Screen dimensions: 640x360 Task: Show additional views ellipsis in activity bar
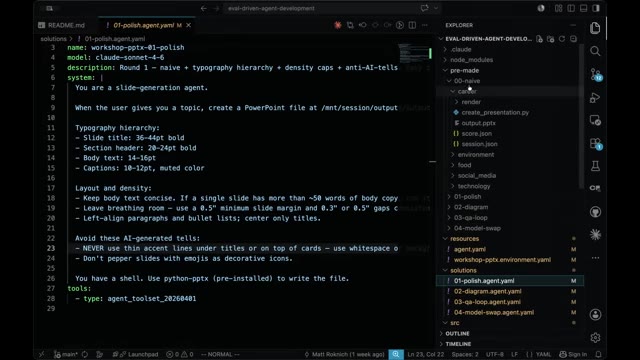coord(595,258)
